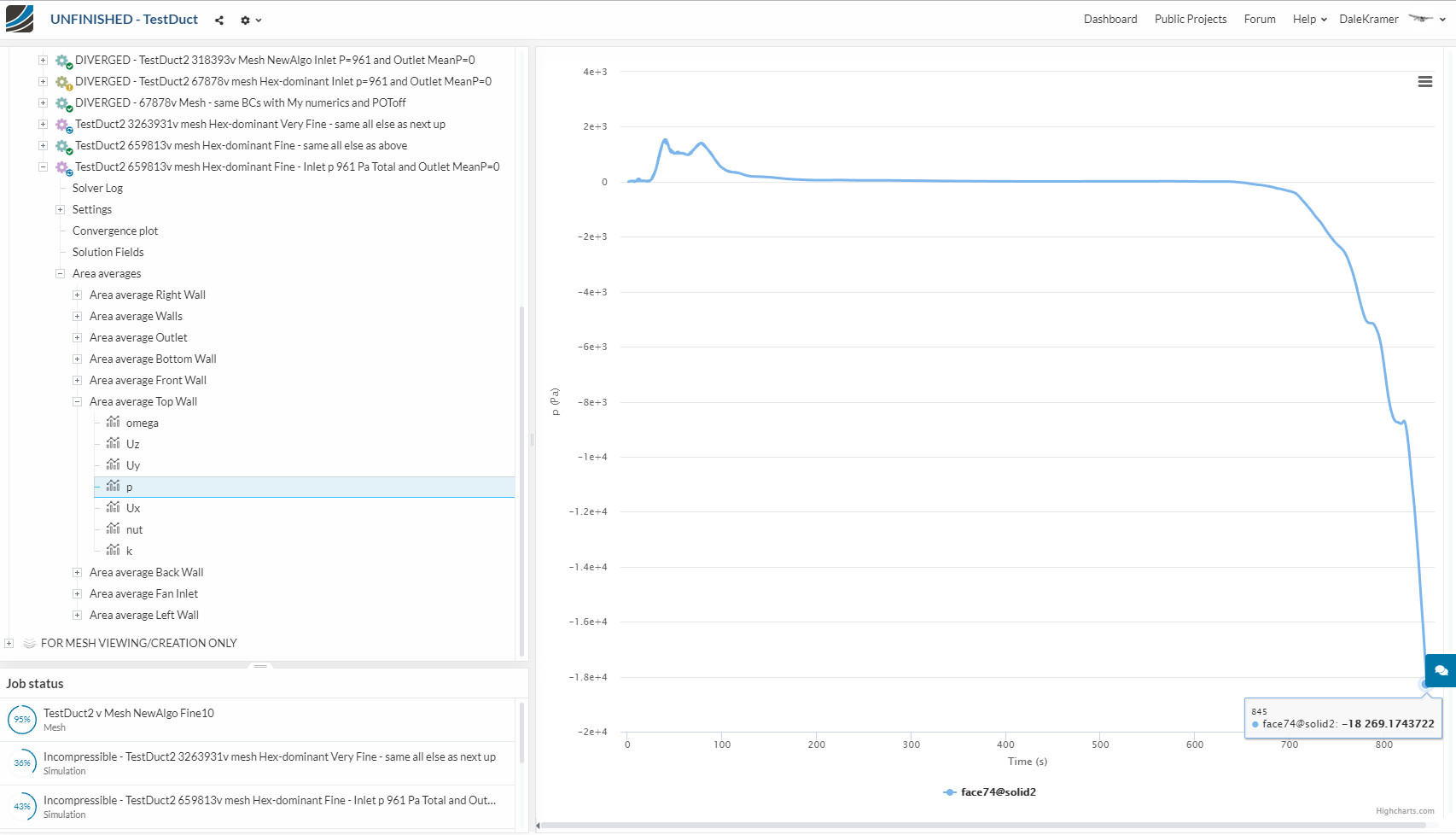The image size is (1456, 835).
Task: Click the omega plot chart icon
Action: [113, 423]
